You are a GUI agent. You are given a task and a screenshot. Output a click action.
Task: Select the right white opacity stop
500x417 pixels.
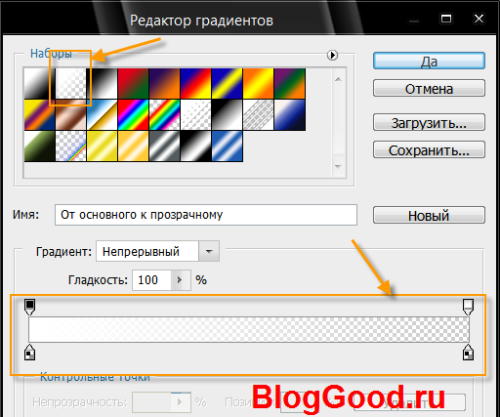pyautogui.click(x=468, y=307)
